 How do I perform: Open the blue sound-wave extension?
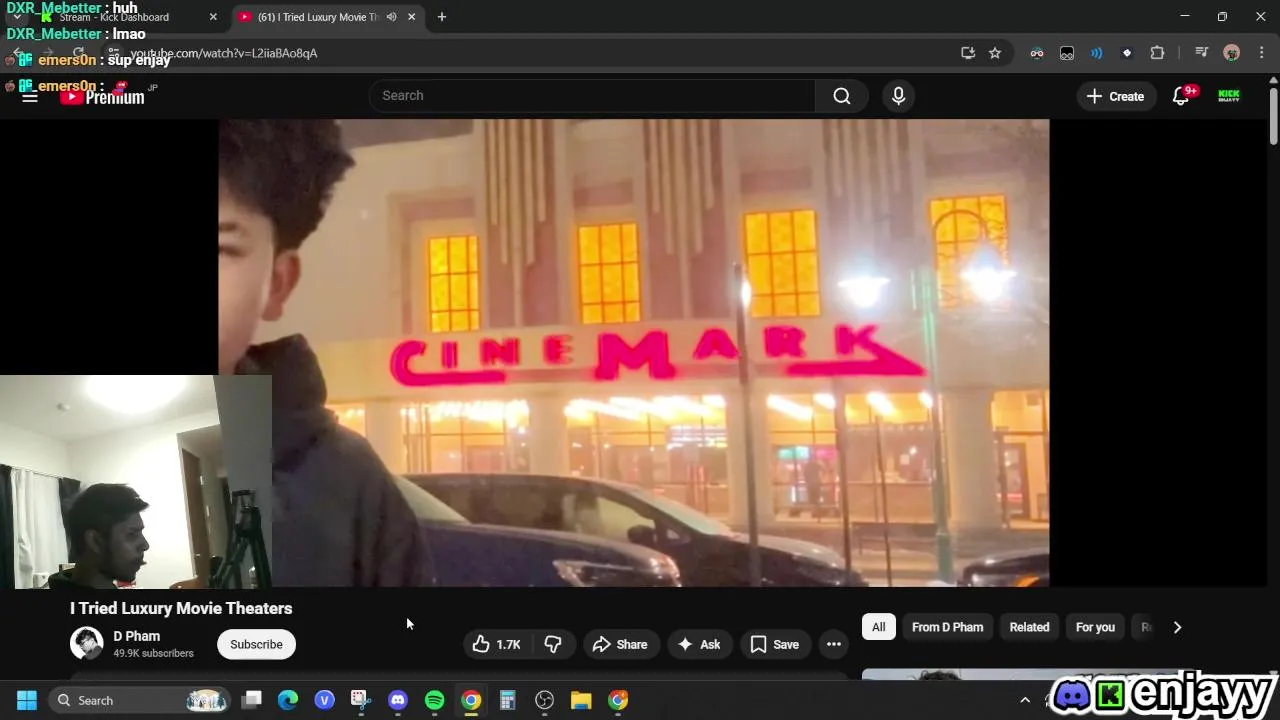1097,53
